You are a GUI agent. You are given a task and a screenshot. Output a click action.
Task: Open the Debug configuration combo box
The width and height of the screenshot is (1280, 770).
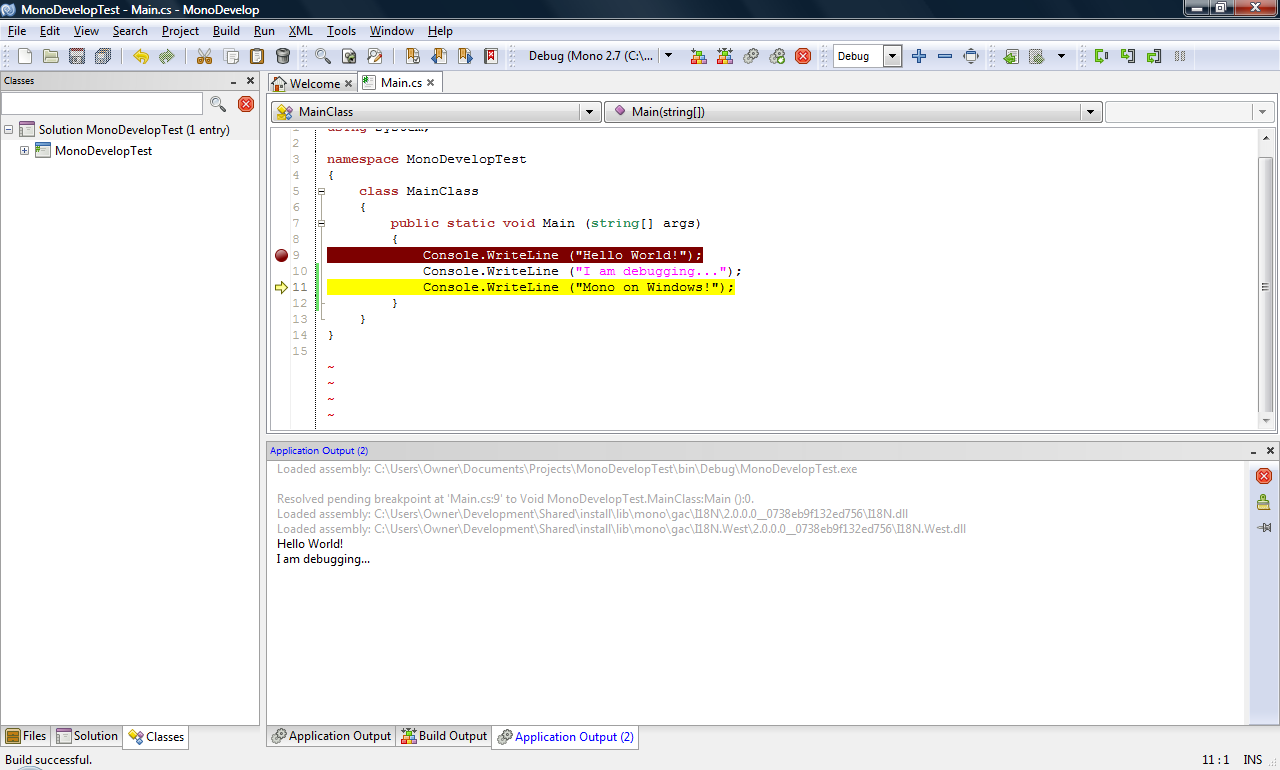pos(868,56)
